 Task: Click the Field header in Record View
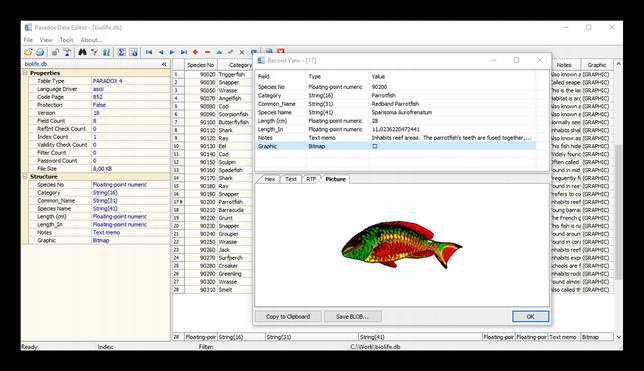click(x=264, y=76)
